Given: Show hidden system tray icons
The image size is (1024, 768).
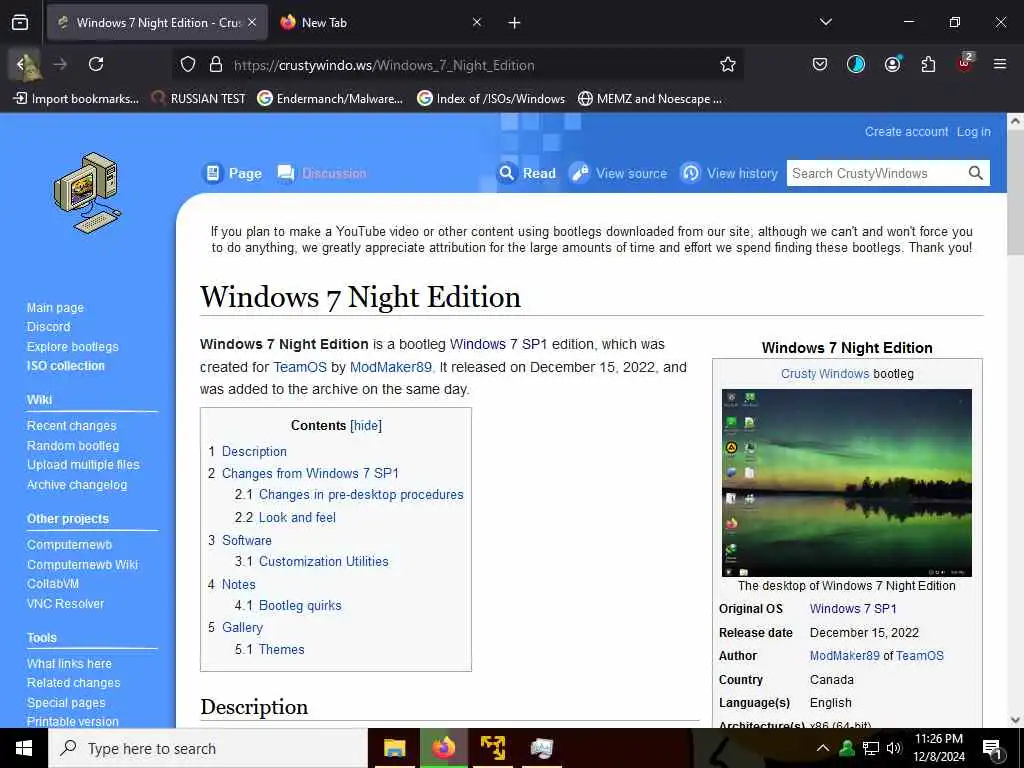Looking at the screenshot, I should click(823, 748).
